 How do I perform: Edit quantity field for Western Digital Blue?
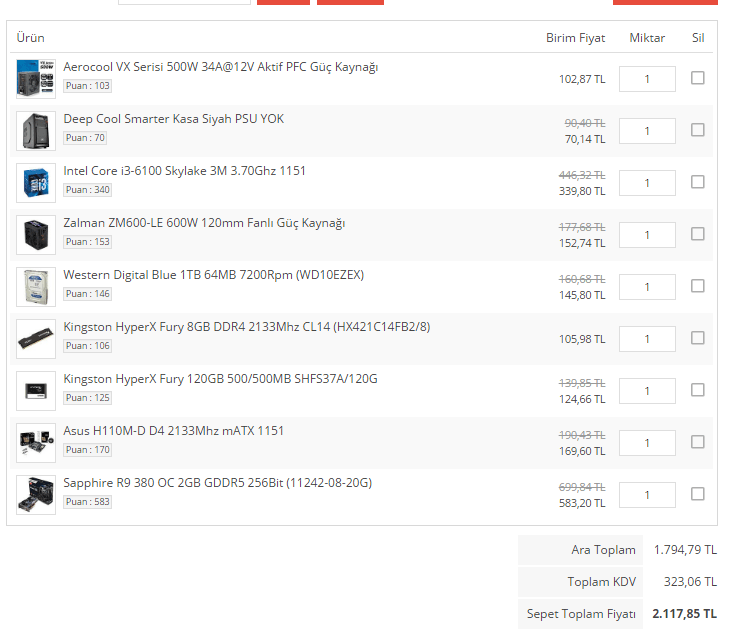pos(647,287)
